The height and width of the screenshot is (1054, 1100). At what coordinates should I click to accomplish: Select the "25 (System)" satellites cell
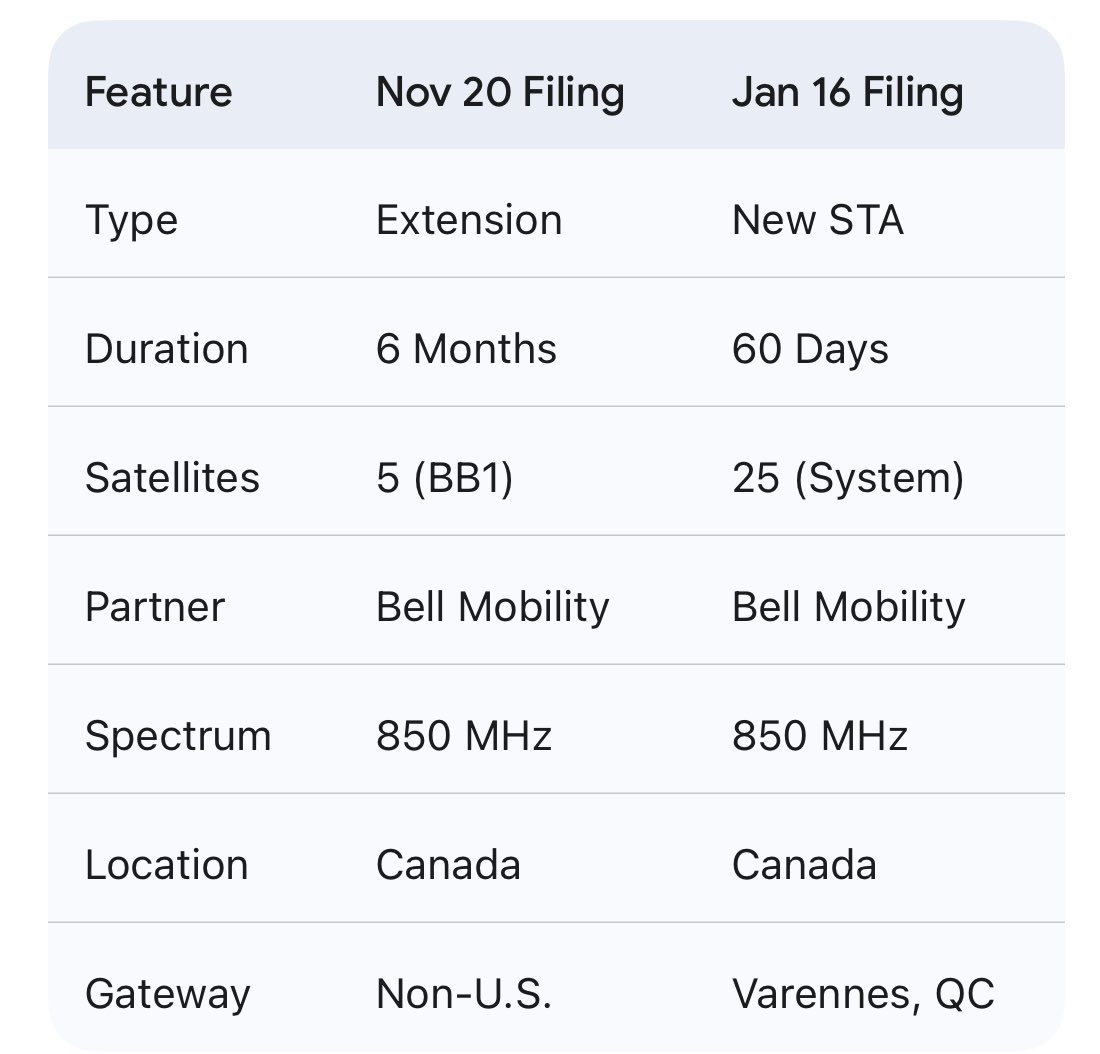coord(848,478)
